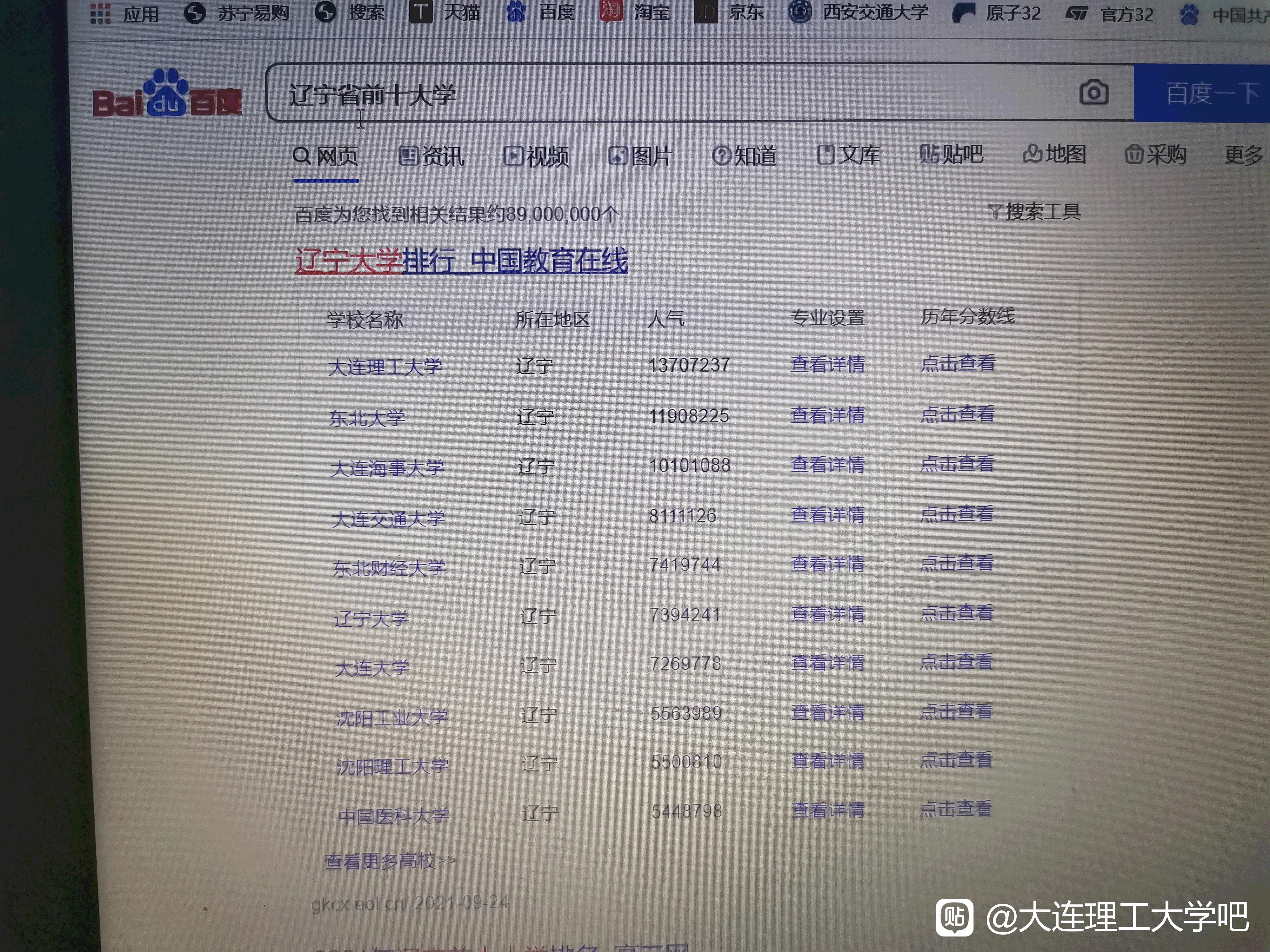Image resolution: width=1270 pixels, height=952 pixels.
Task: Click the 人气 column header
Action: (665, 319)
